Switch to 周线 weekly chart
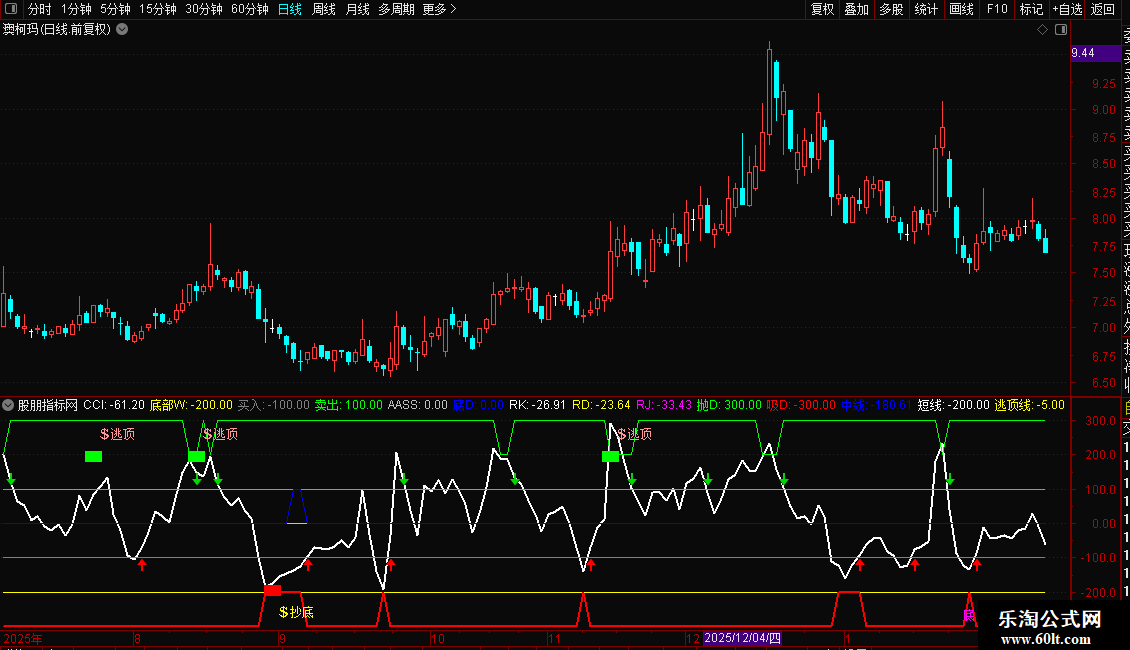Image resolution: width=1130 pixels, height=650 pixels. (x=324, y=9)
